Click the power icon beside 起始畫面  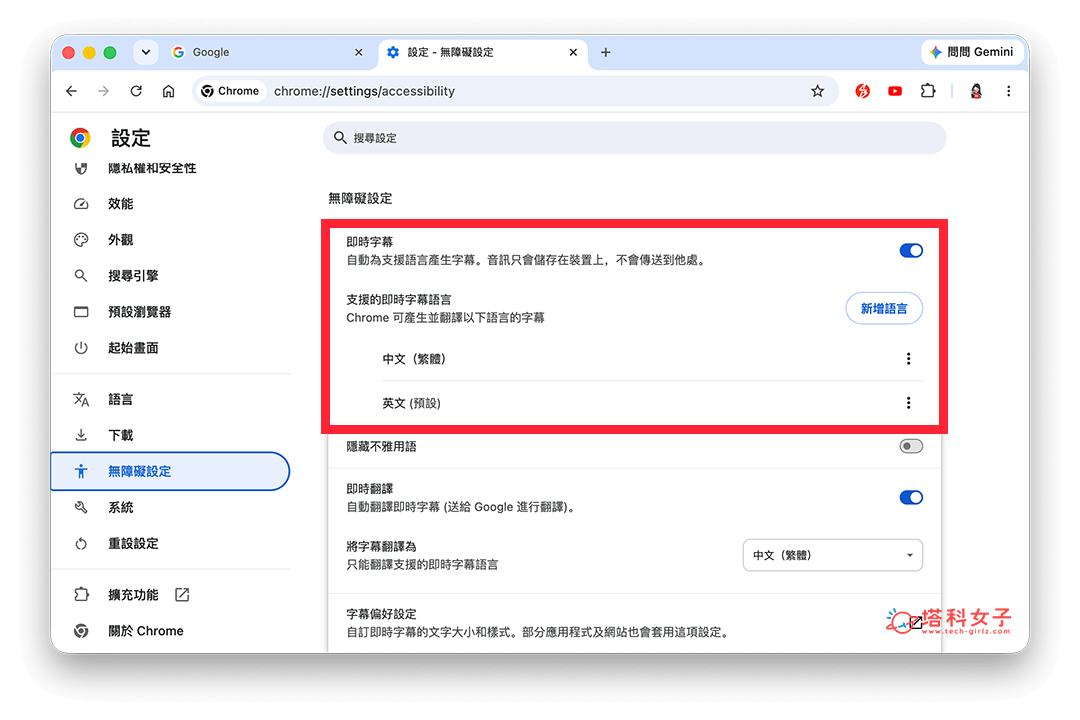click(81, 348)
